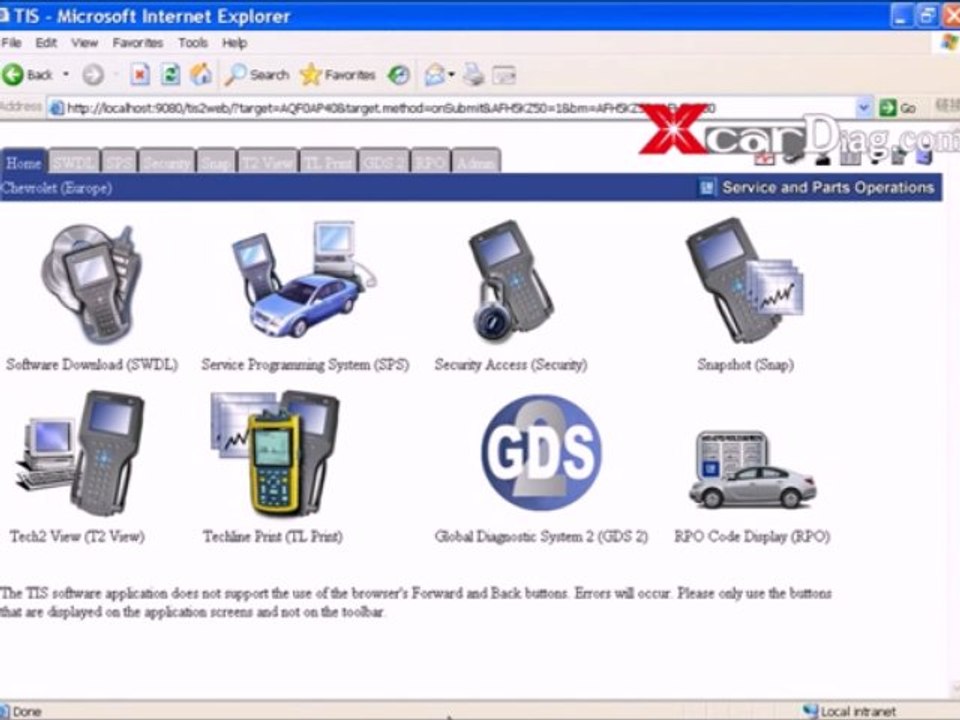The height and width of the screenshot is (720, 960).
Task: Open the Tools menu
Action: (x=193, y=43)
